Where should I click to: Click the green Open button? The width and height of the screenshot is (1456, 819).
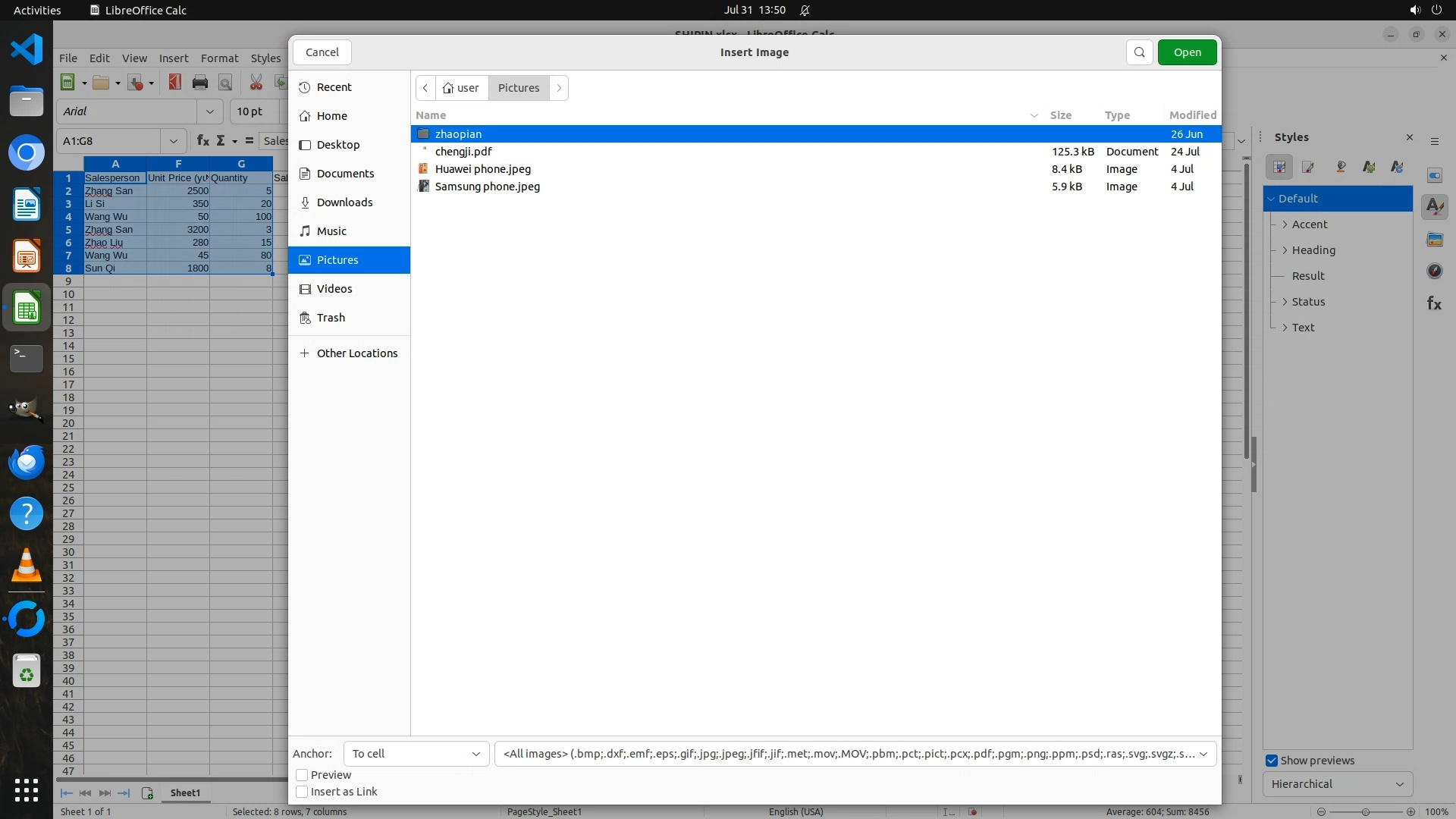coord(1187,52)
